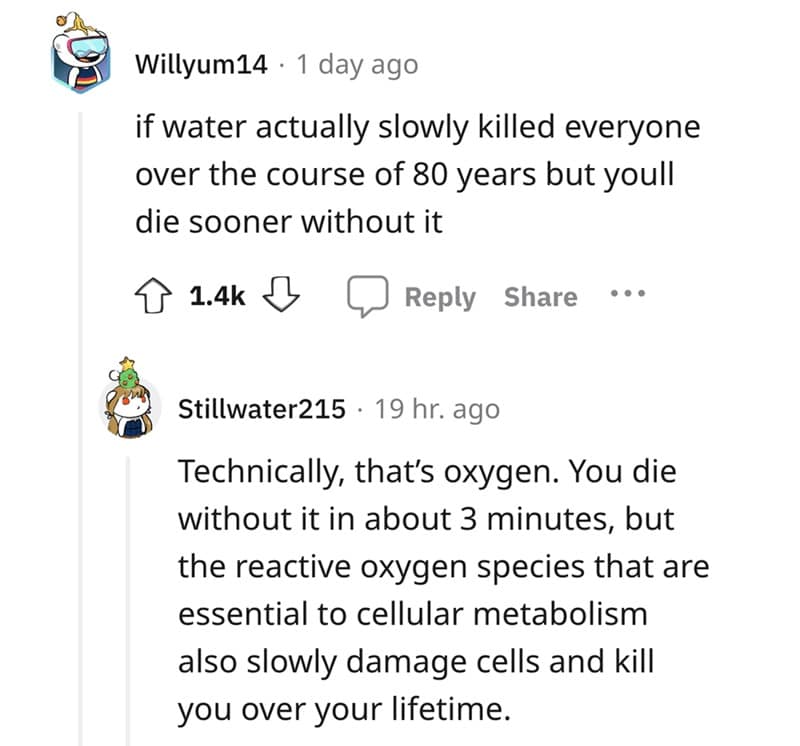Click the line "if water actually slowly killed everyone"
Viewport: 800px width, 746px height.
[x=417, y=128]
